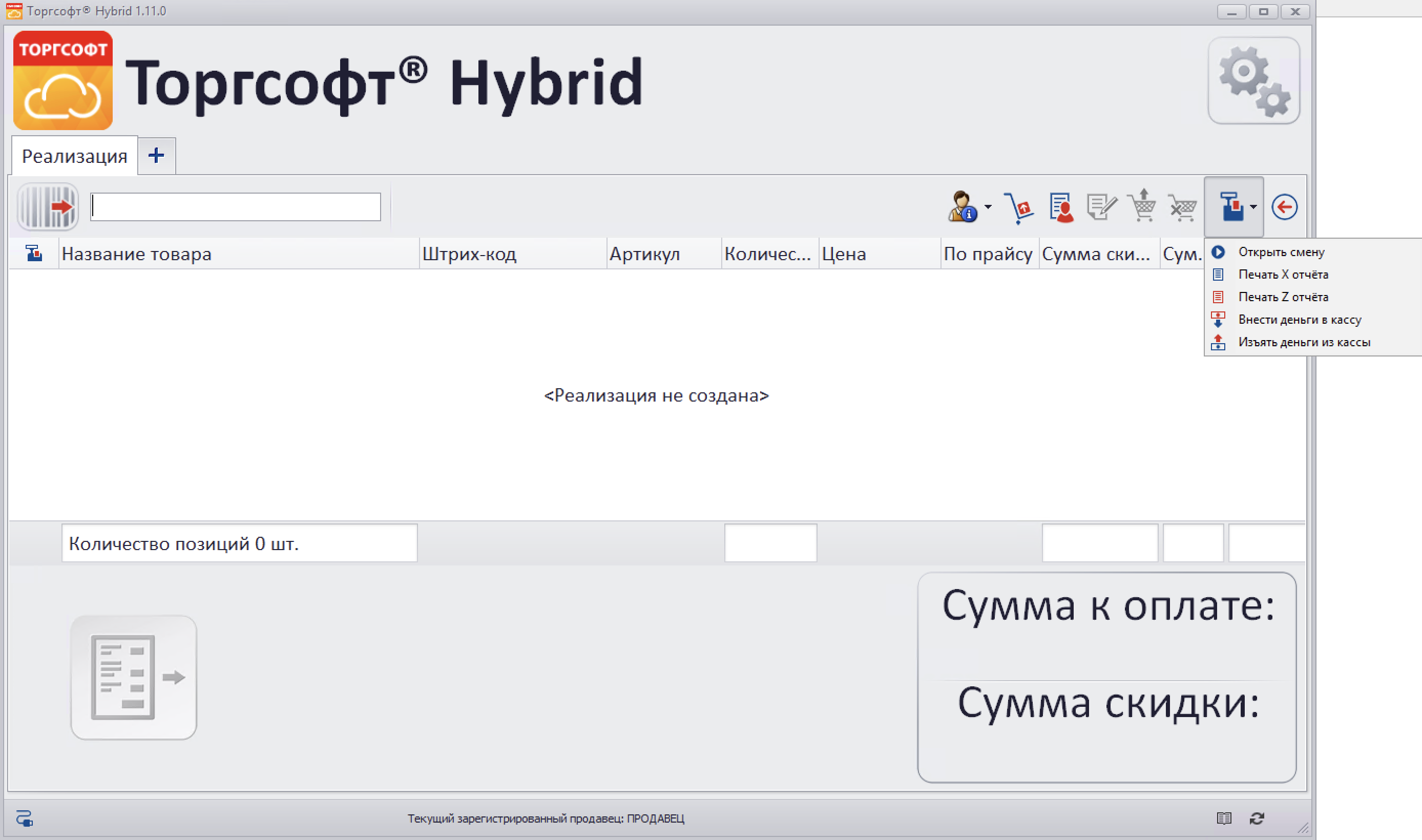Maximize the Торгсофт Hybrid window

[1263, 12]
